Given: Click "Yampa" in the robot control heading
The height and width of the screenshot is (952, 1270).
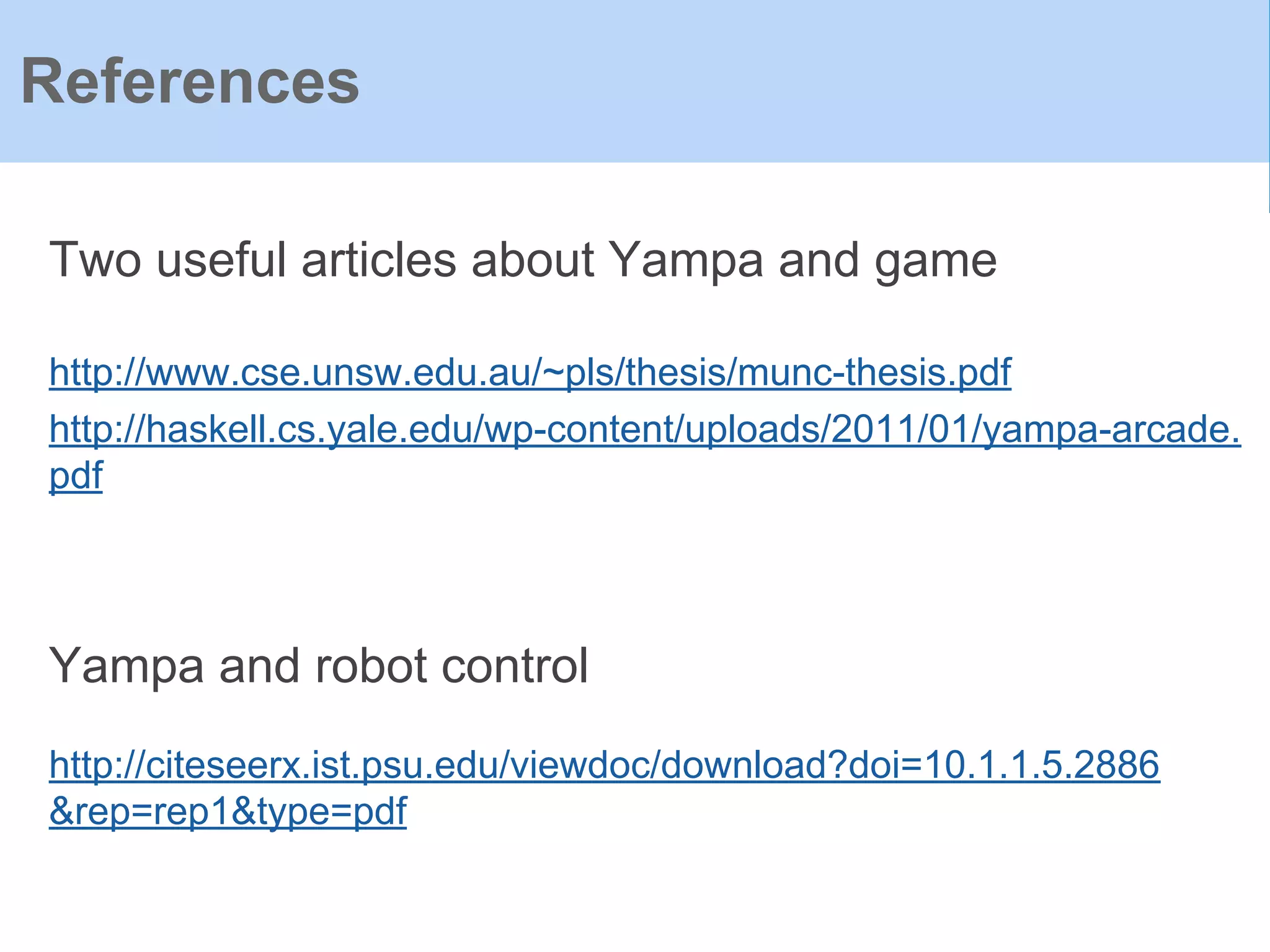Looking at the screenshot, I should coord(127,666).
